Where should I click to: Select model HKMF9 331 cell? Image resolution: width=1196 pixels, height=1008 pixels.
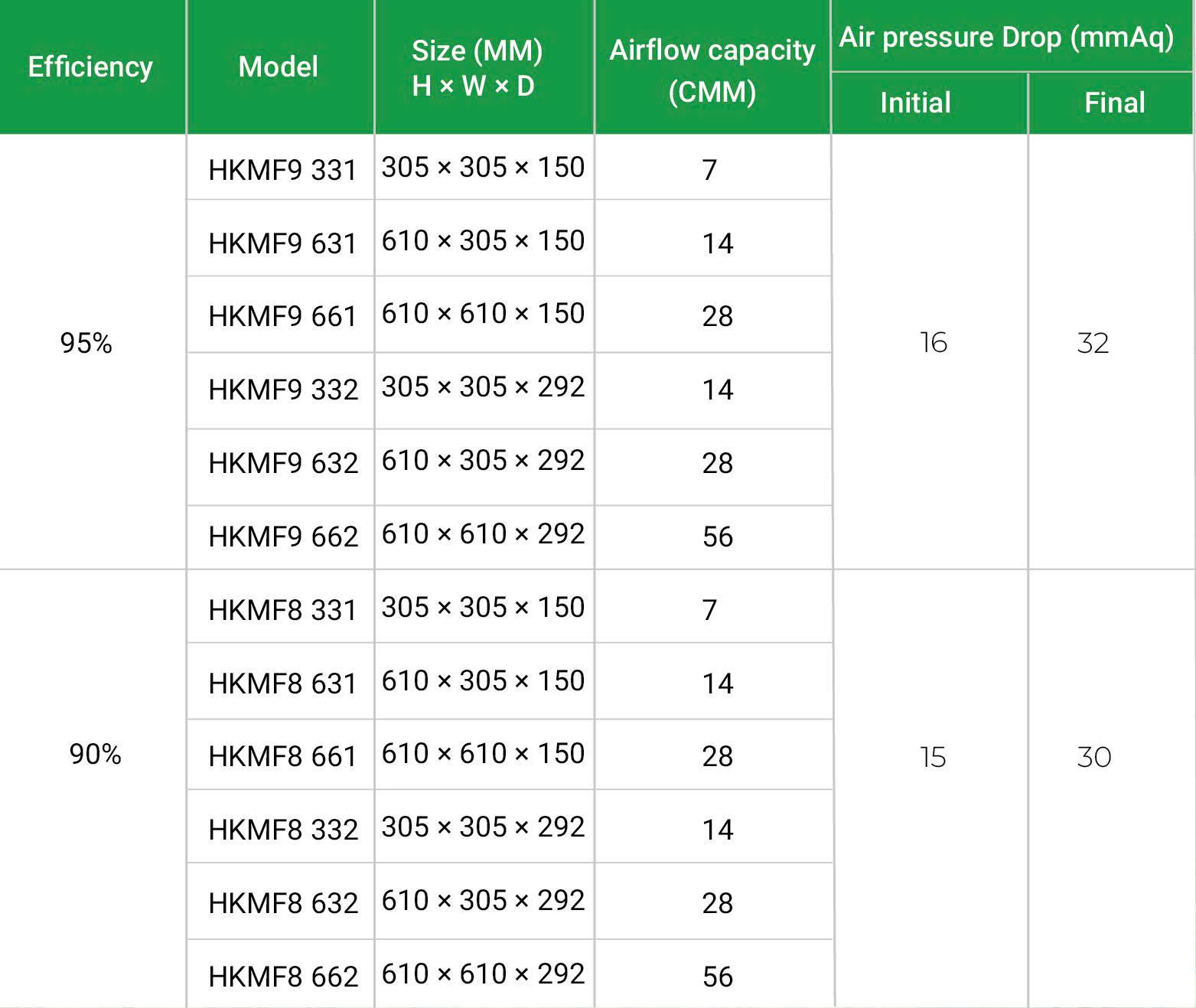[282, 170]
